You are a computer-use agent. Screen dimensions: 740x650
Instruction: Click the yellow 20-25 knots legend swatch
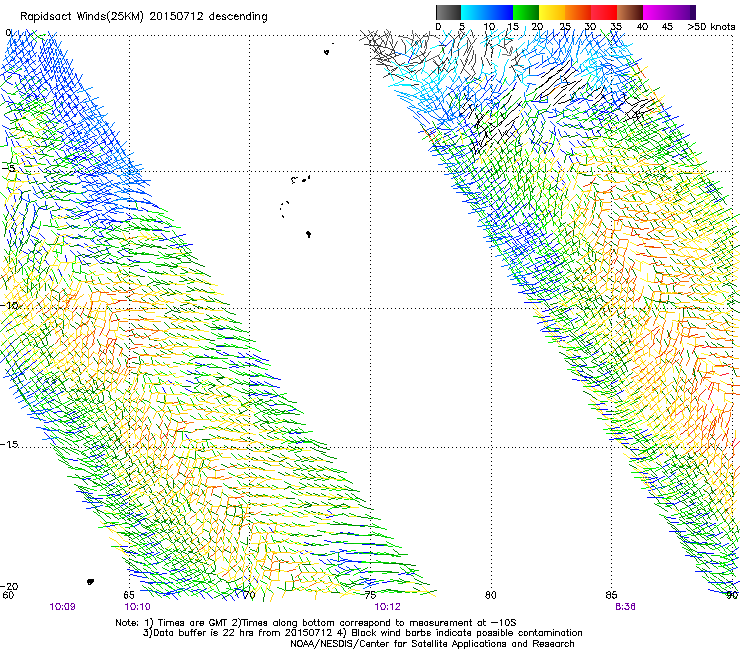click(552, 12)
